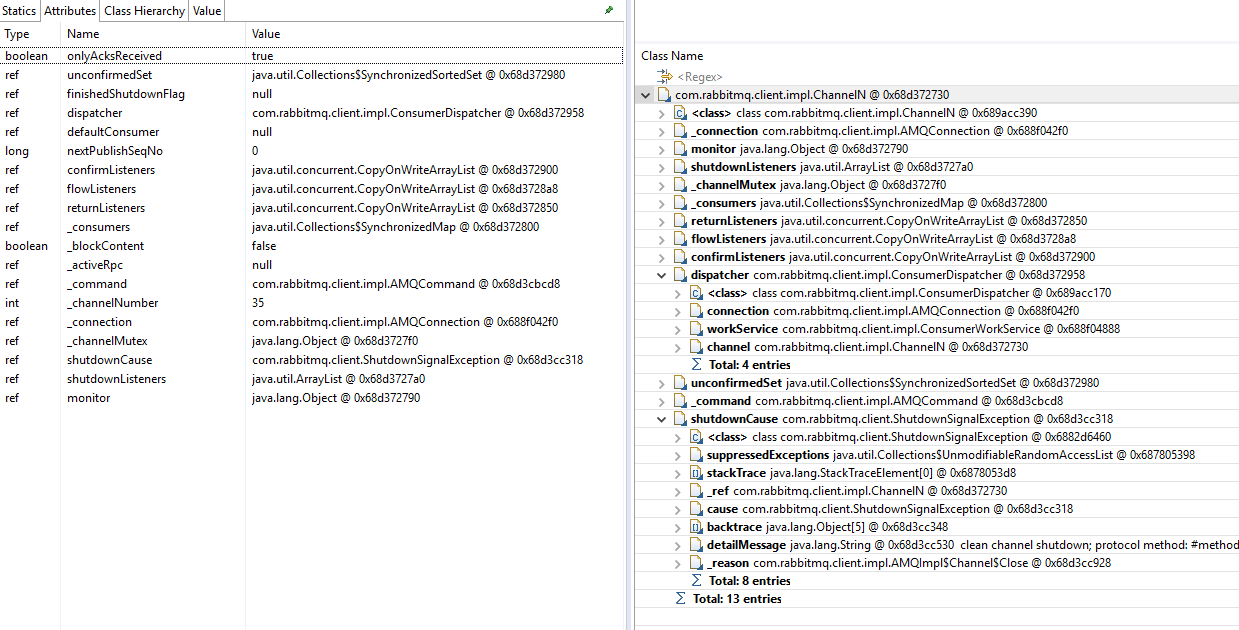Click the sigma icon beside Total: 8 entries
This screenshot has width=1239, height=630.
pyautogui.click(x=697, y=581)
